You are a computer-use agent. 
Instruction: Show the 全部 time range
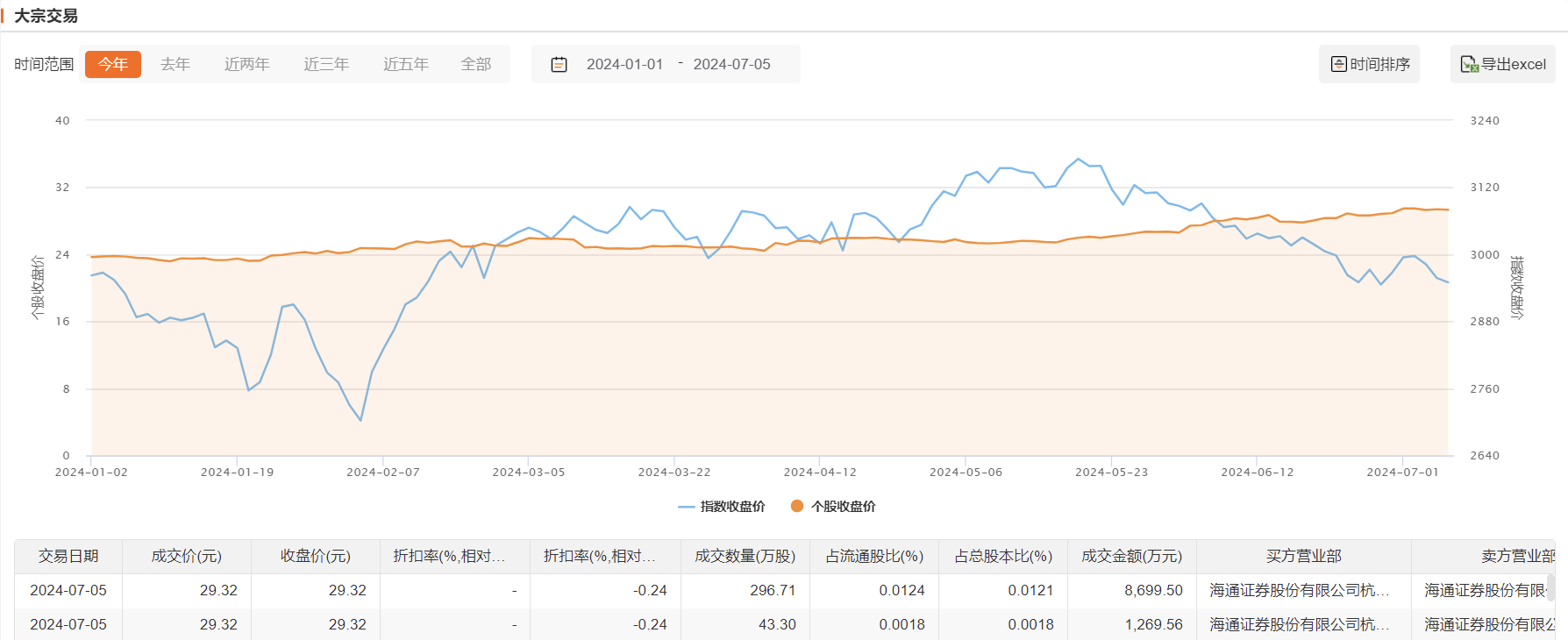(476, 64)
